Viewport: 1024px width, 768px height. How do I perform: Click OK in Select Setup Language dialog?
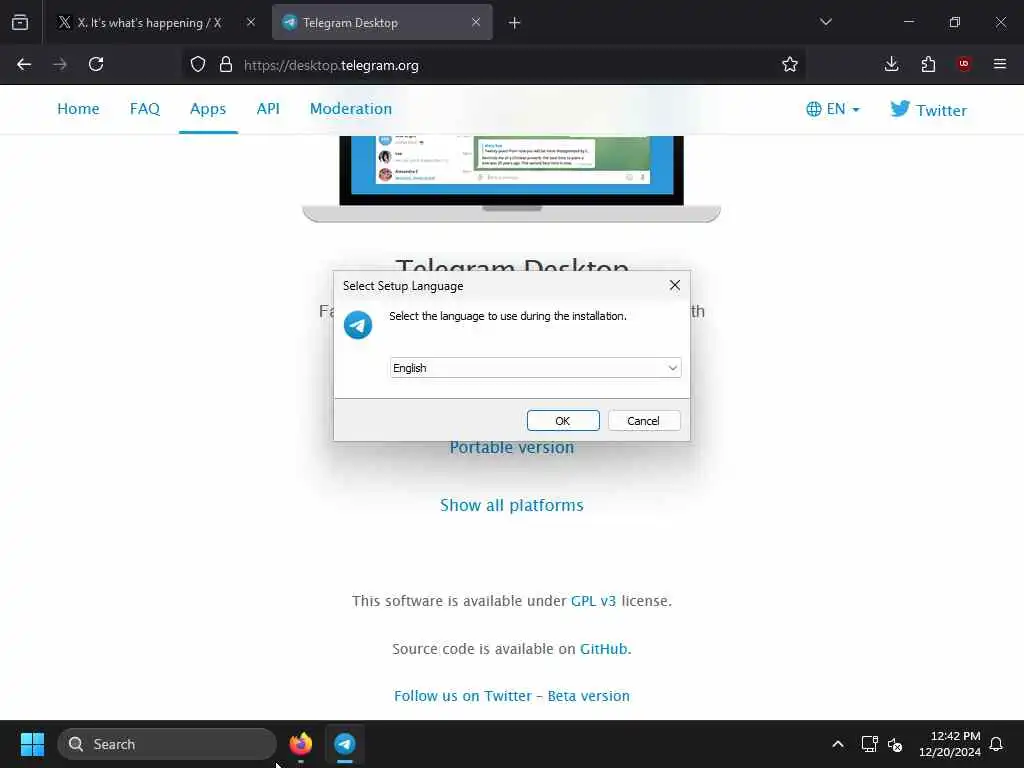[x=563, y=421]
